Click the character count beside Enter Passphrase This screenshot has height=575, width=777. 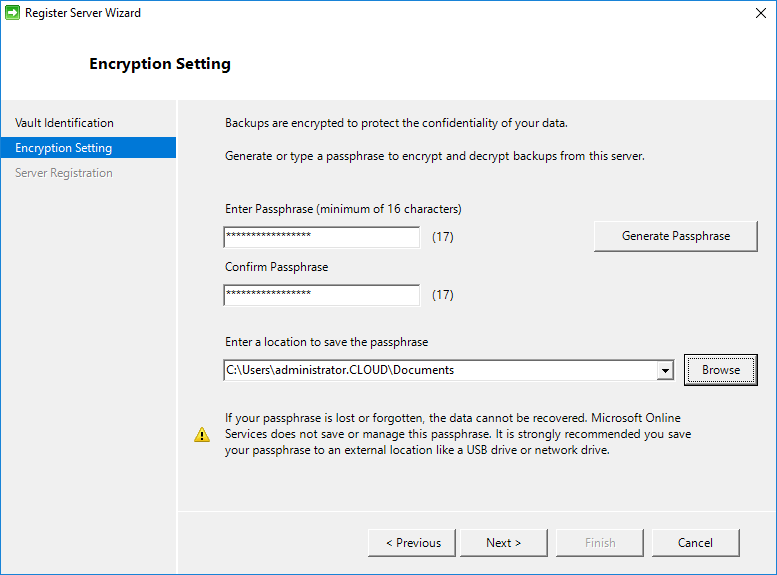pos(442,237)
